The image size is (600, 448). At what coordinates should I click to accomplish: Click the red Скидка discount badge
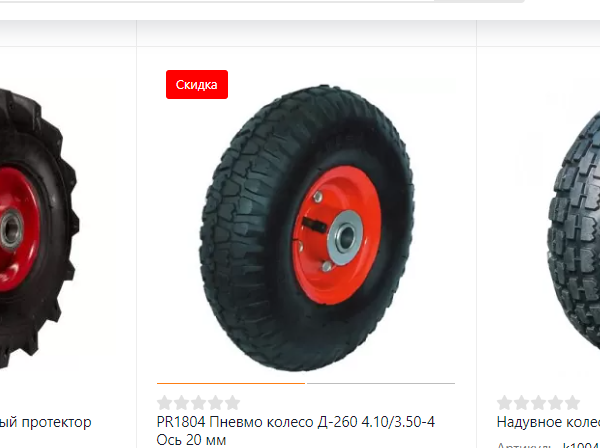[197, 85]
